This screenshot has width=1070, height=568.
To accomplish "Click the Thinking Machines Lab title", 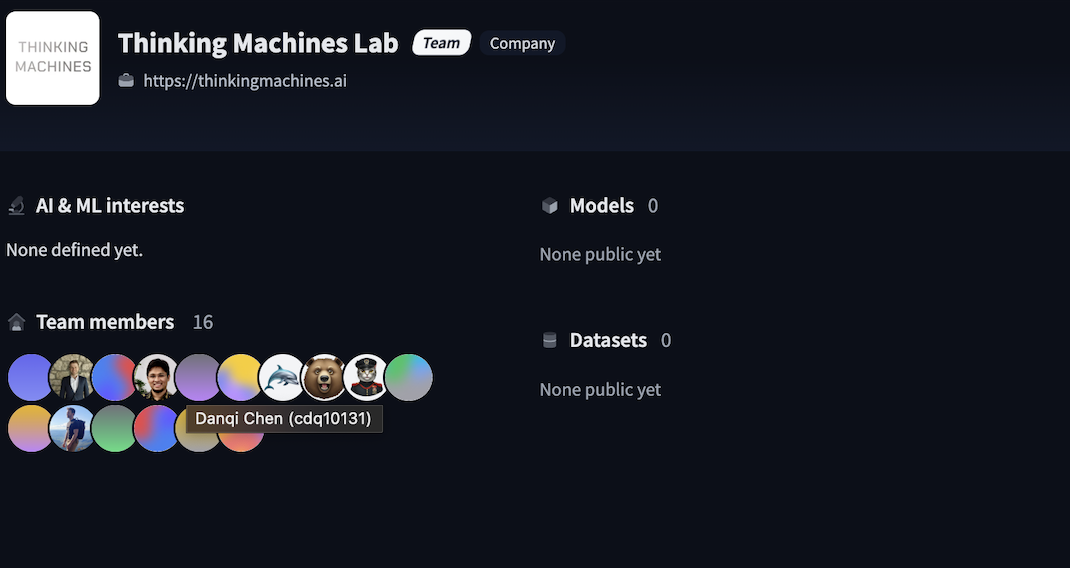I will coord(258,43).
